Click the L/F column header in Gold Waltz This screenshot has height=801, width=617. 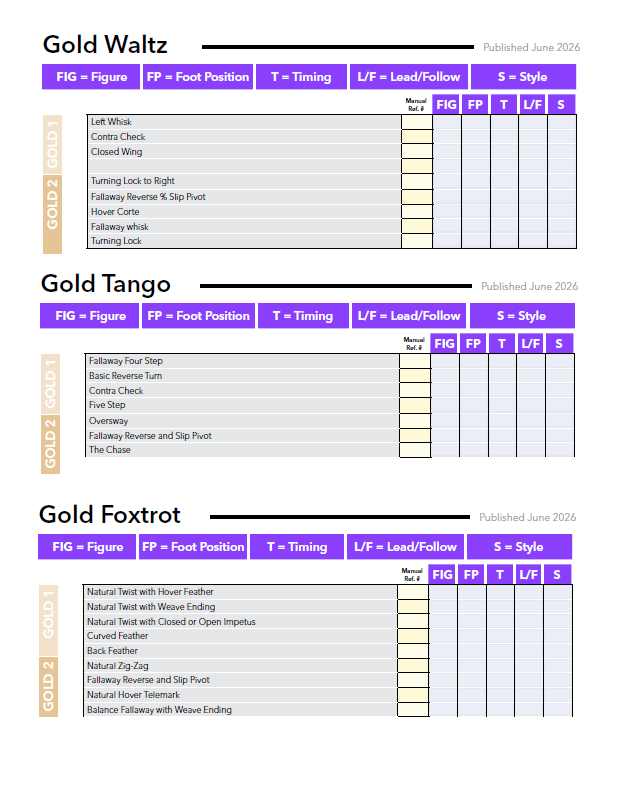click(533, 105)
